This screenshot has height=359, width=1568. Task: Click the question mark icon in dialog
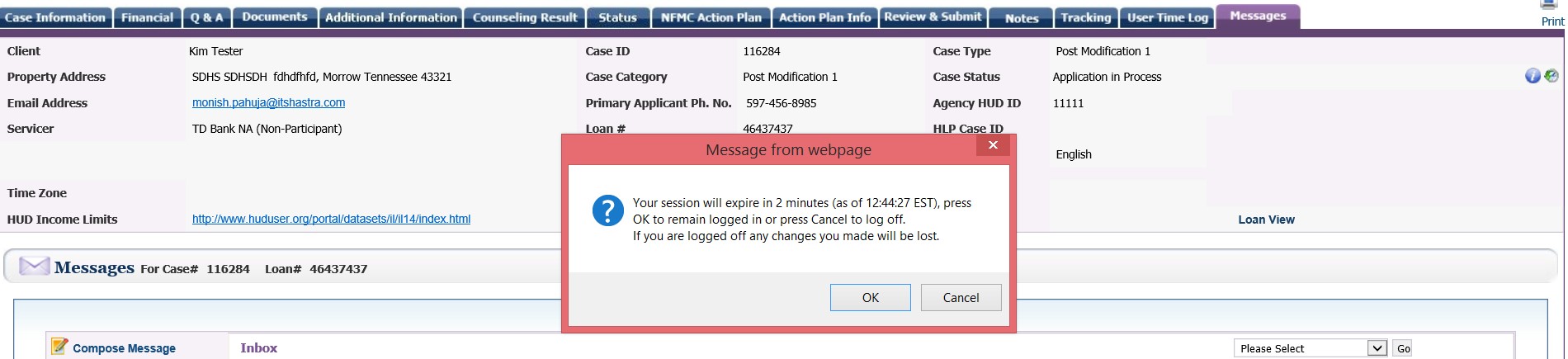[x=608, y=211]
